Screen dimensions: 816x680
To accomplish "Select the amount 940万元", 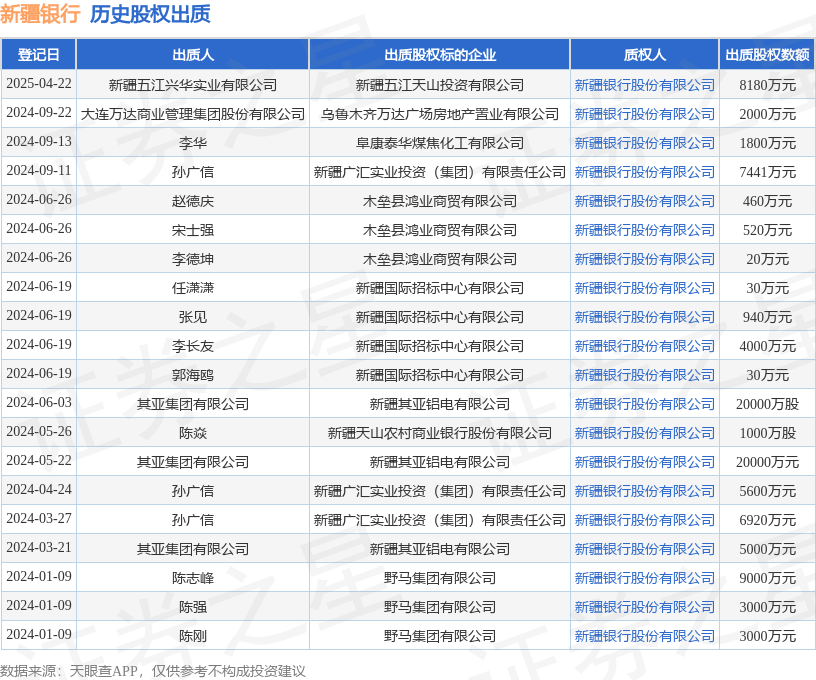I will click(768, 317).
